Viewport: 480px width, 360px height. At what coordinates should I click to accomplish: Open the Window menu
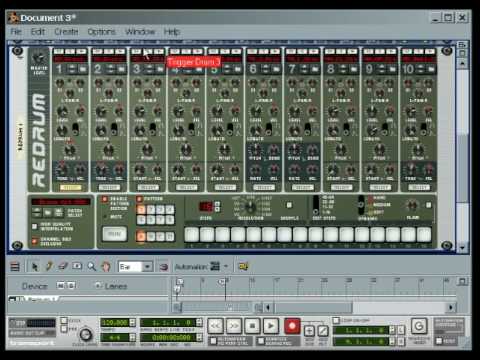[x=140, y=32]
